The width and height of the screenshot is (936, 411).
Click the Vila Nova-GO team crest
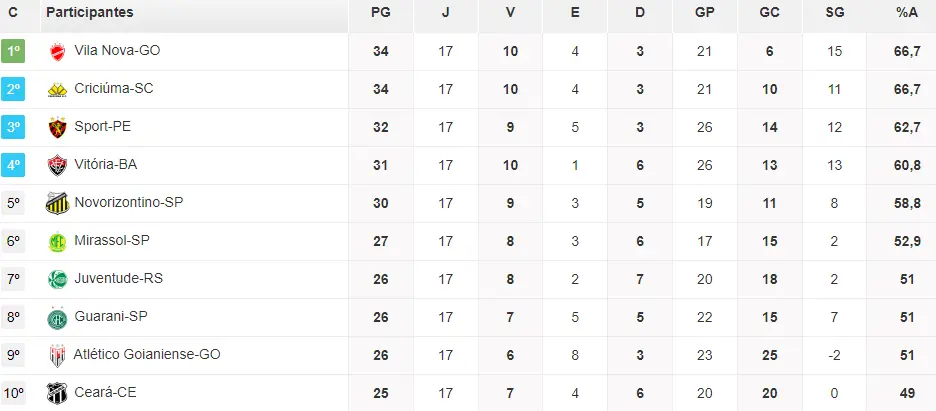tap(57, 51)
